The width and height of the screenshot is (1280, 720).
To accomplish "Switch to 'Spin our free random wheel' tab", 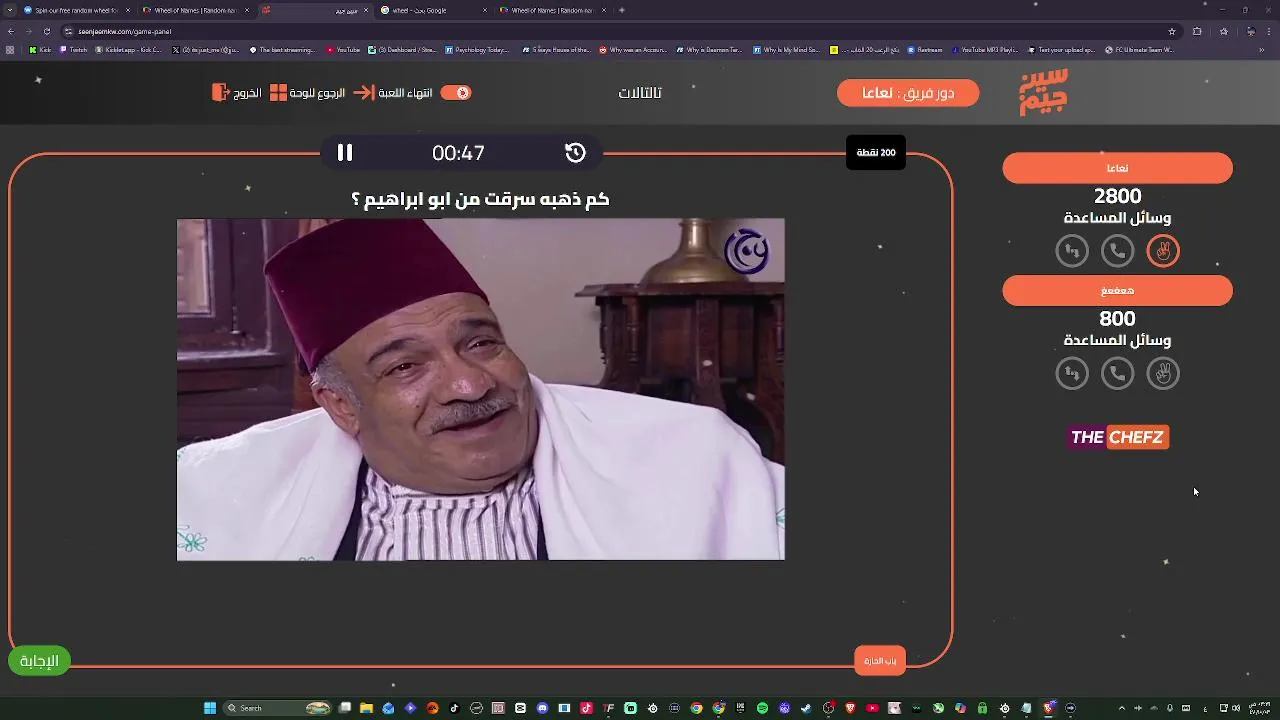I will [76, 10].
